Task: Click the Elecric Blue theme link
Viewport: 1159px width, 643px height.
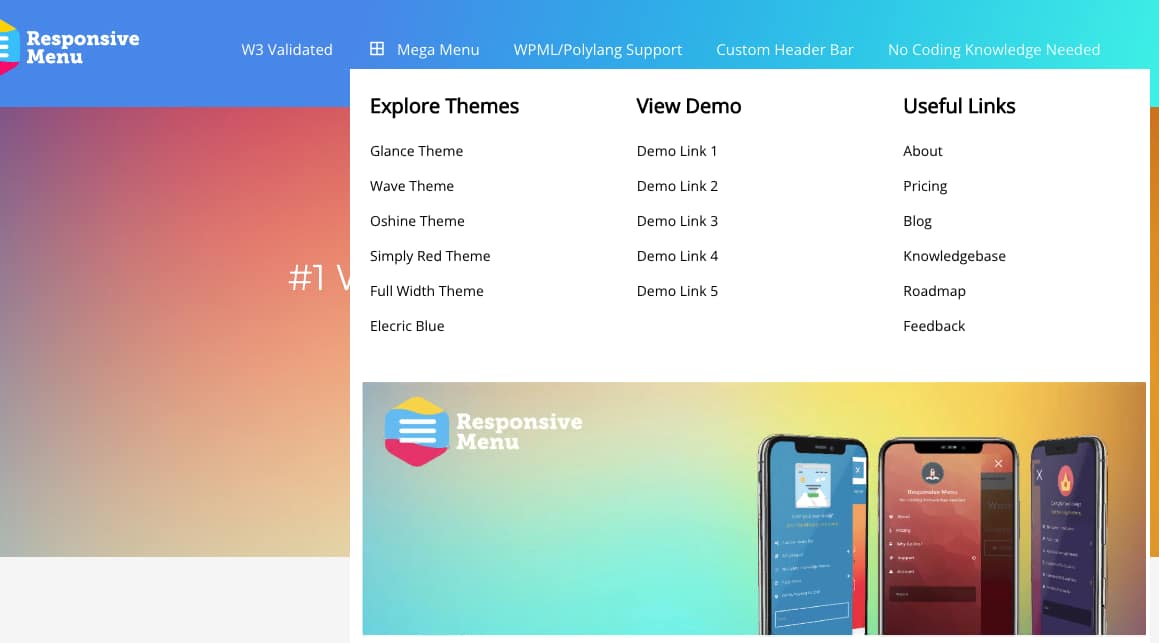Action: pos(407,326)
